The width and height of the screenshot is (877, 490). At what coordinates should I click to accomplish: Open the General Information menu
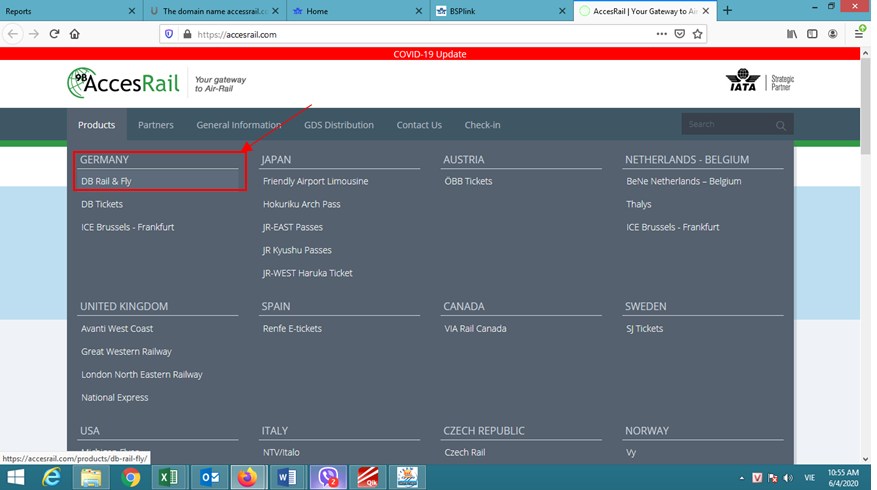click(x=238, y=125)
